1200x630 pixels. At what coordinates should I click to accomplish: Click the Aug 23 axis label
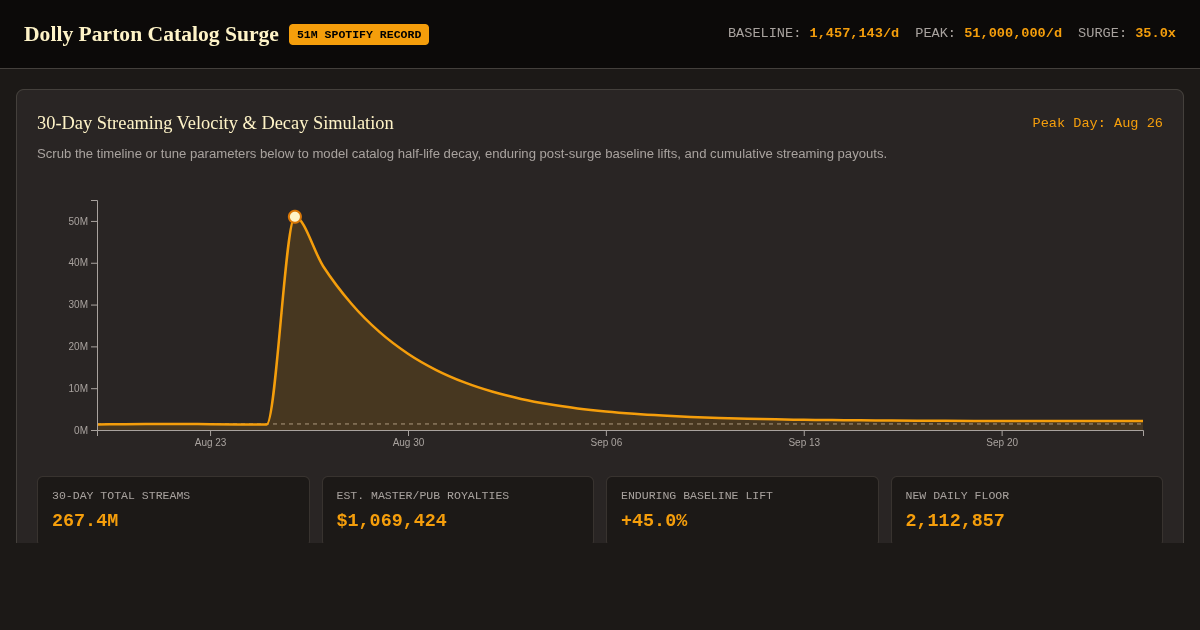click(210, 443)
